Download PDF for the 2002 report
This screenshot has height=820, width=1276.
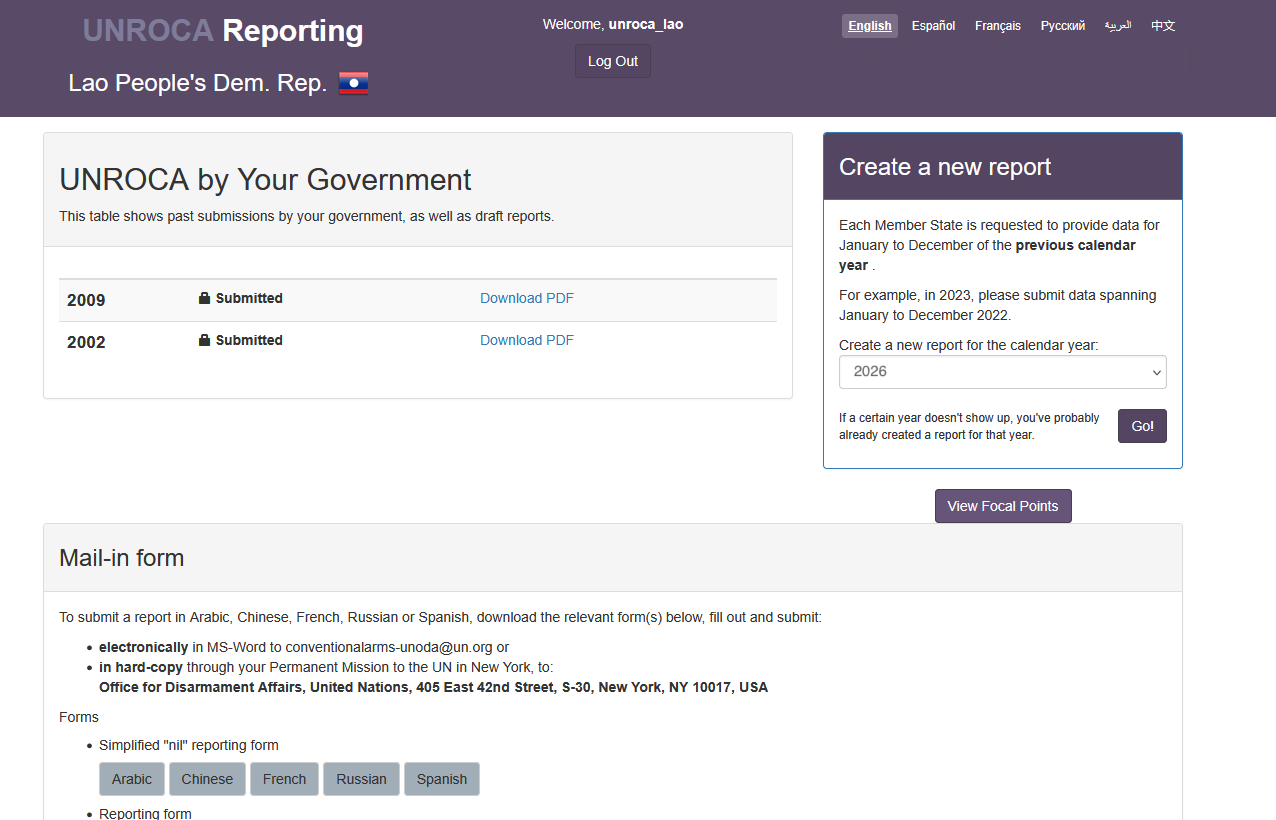pyautogui.click(x=527, y=340)
